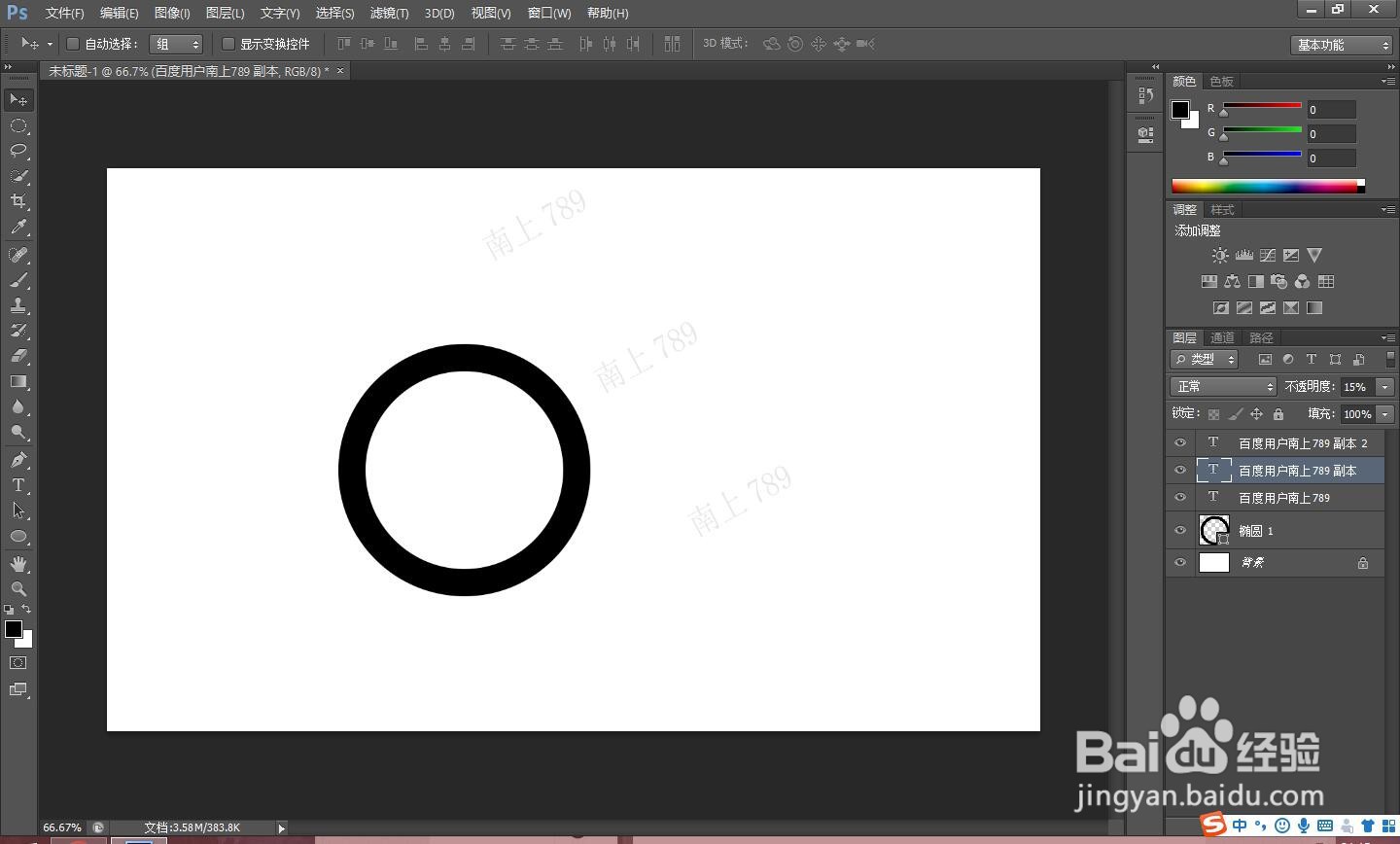This screenshot has width=1400, height=844.
Task: Open the 文件(F) menu
Action: tap(65, 13)
